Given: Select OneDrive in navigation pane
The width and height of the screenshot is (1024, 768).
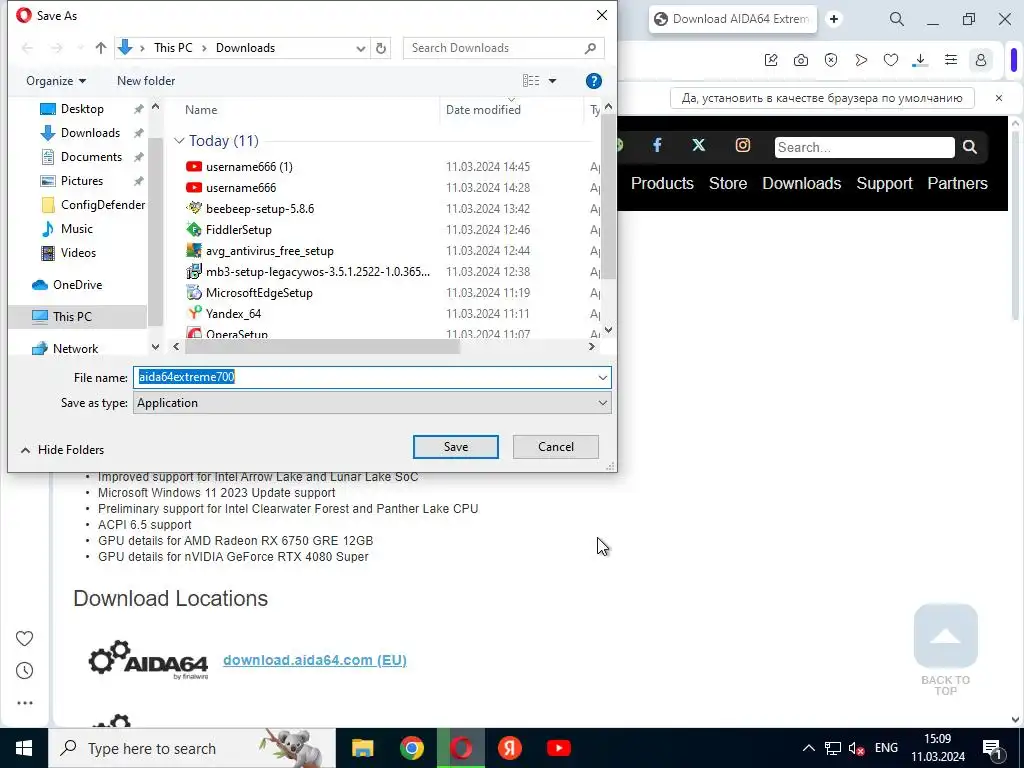Looking at the screenshot, I should [x=78, y=285].
